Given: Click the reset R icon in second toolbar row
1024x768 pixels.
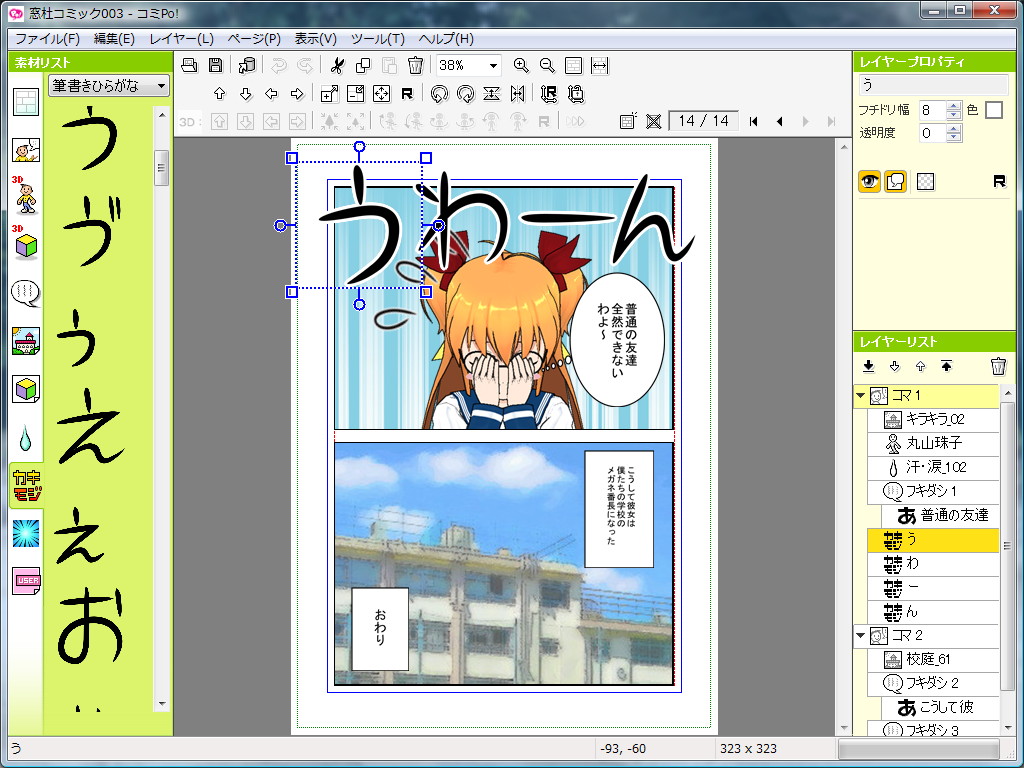Looking at the screenshot, I should [408, 93].
